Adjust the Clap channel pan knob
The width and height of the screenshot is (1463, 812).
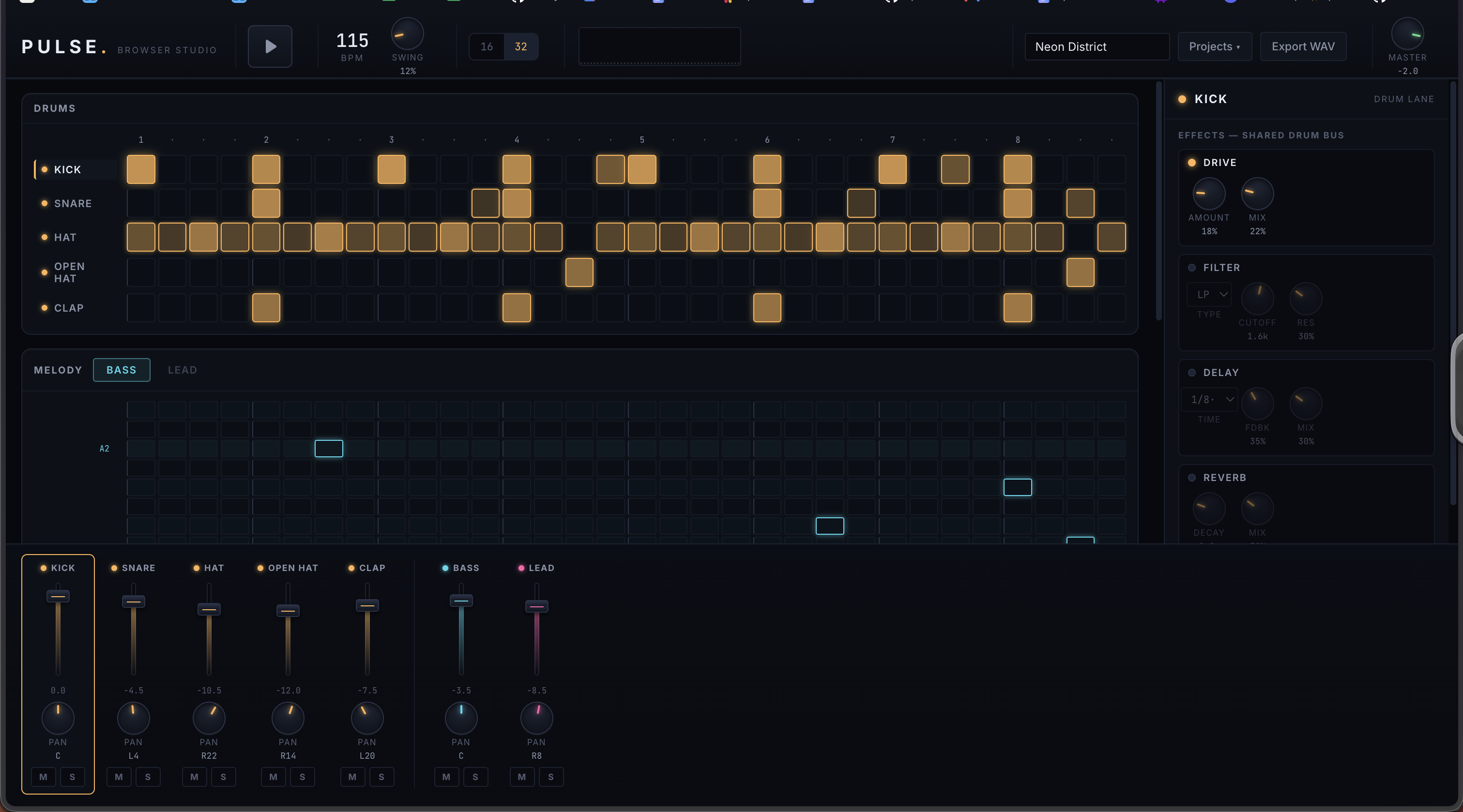(x=367, y=718)
